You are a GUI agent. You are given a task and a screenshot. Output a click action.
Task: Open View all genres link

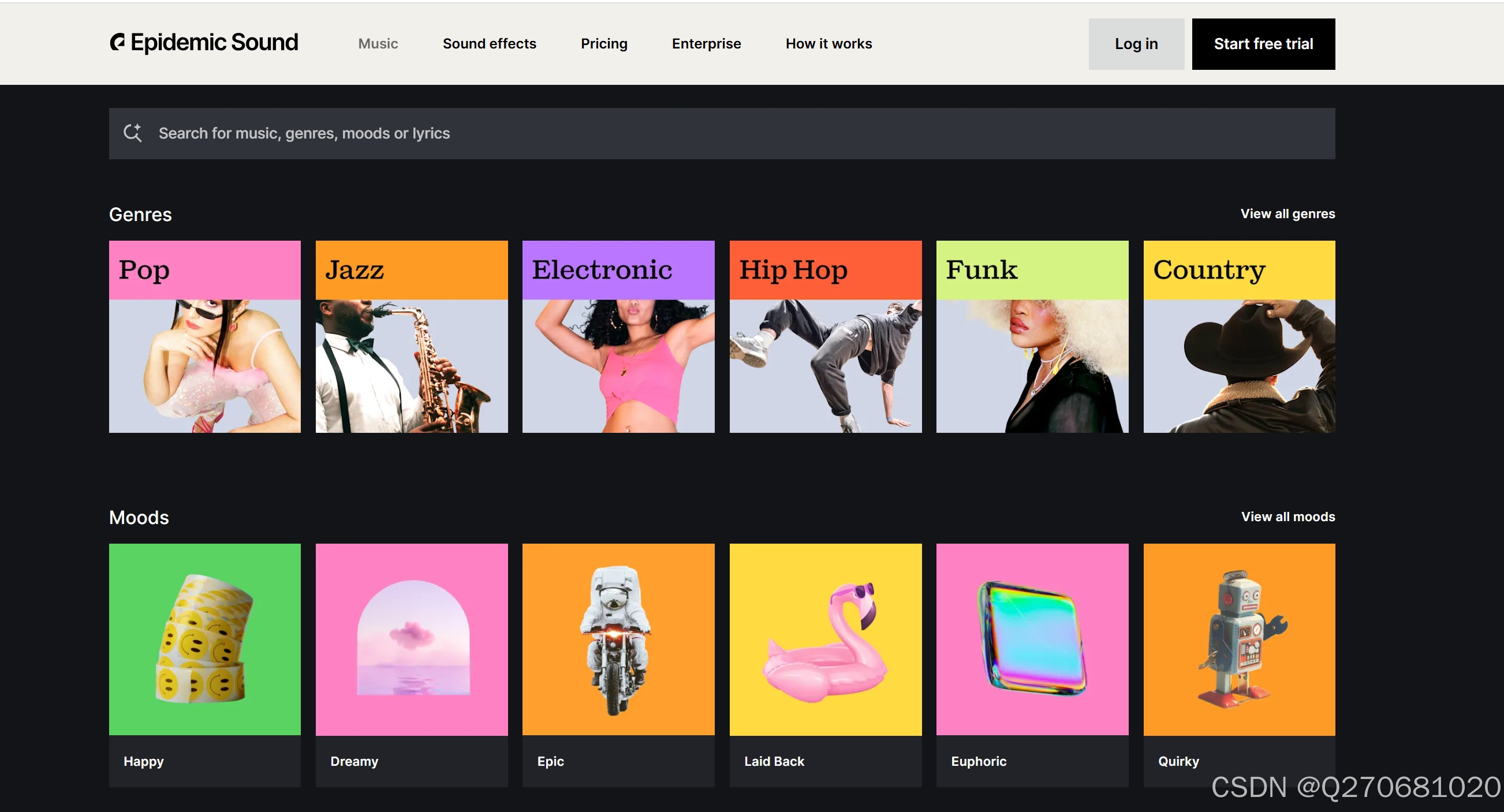pyautogui.click(x=1287, y=214)
